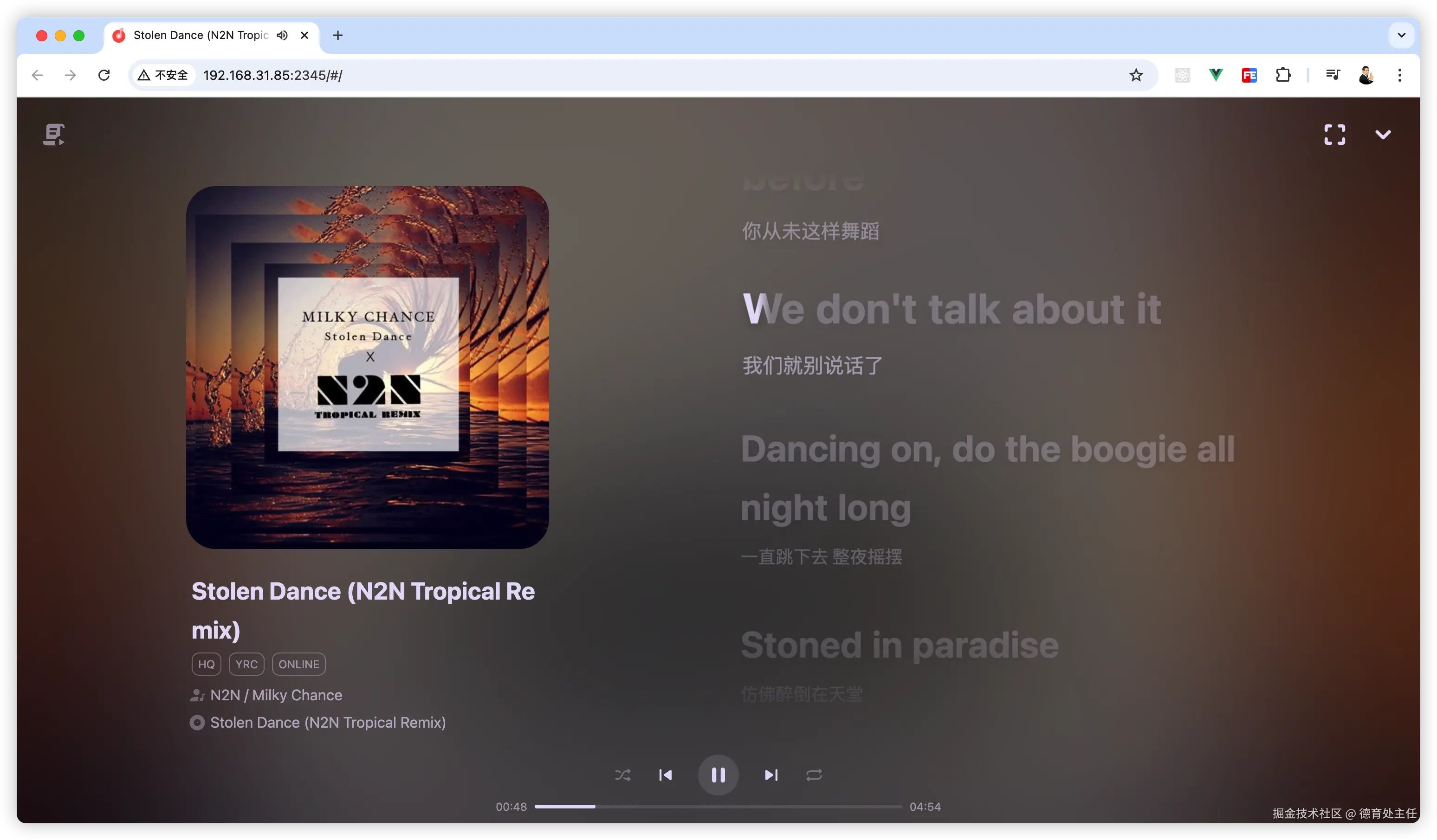Viewport: 1437px width, 840px height.
Task: Open artist N2N / Milky Chance
Action: 277,695
